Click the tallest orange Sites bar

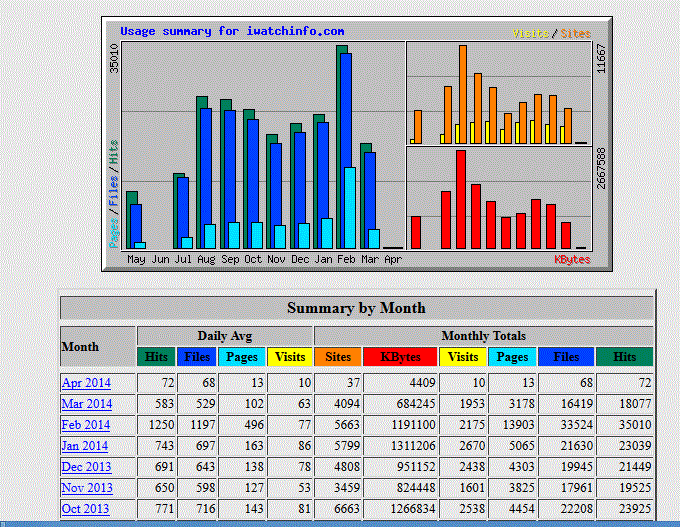click(463, 94)
